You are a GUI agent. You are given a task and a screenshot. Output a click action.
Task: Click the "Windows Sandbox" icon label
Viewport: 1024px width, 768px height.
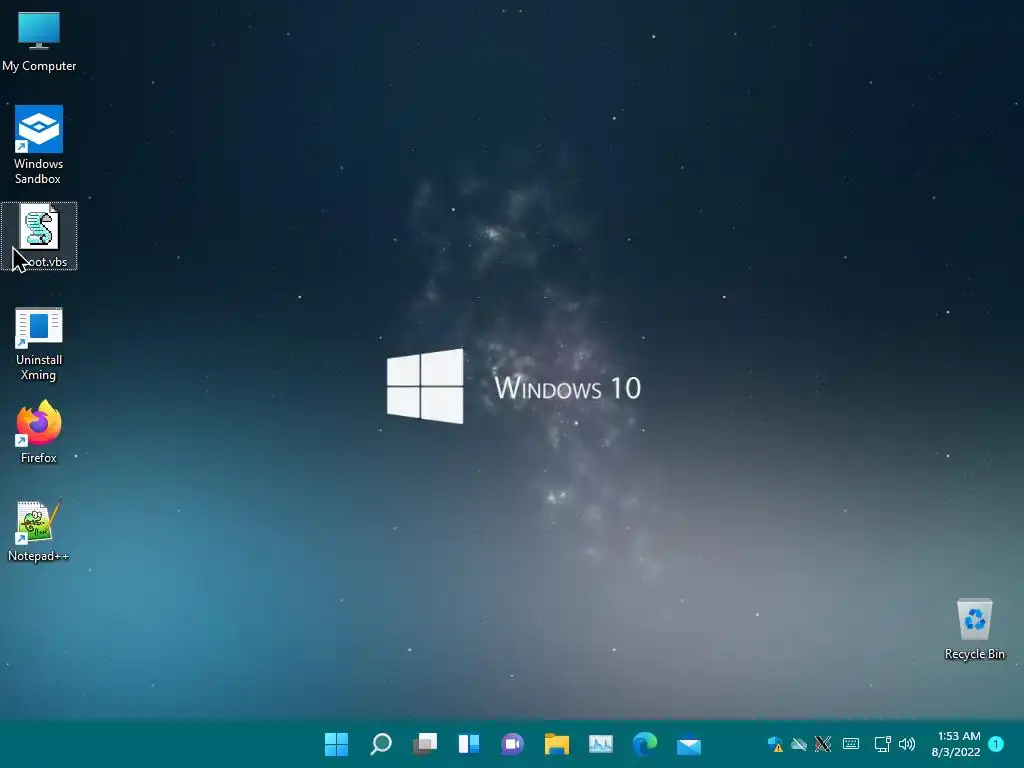(39, 171)
